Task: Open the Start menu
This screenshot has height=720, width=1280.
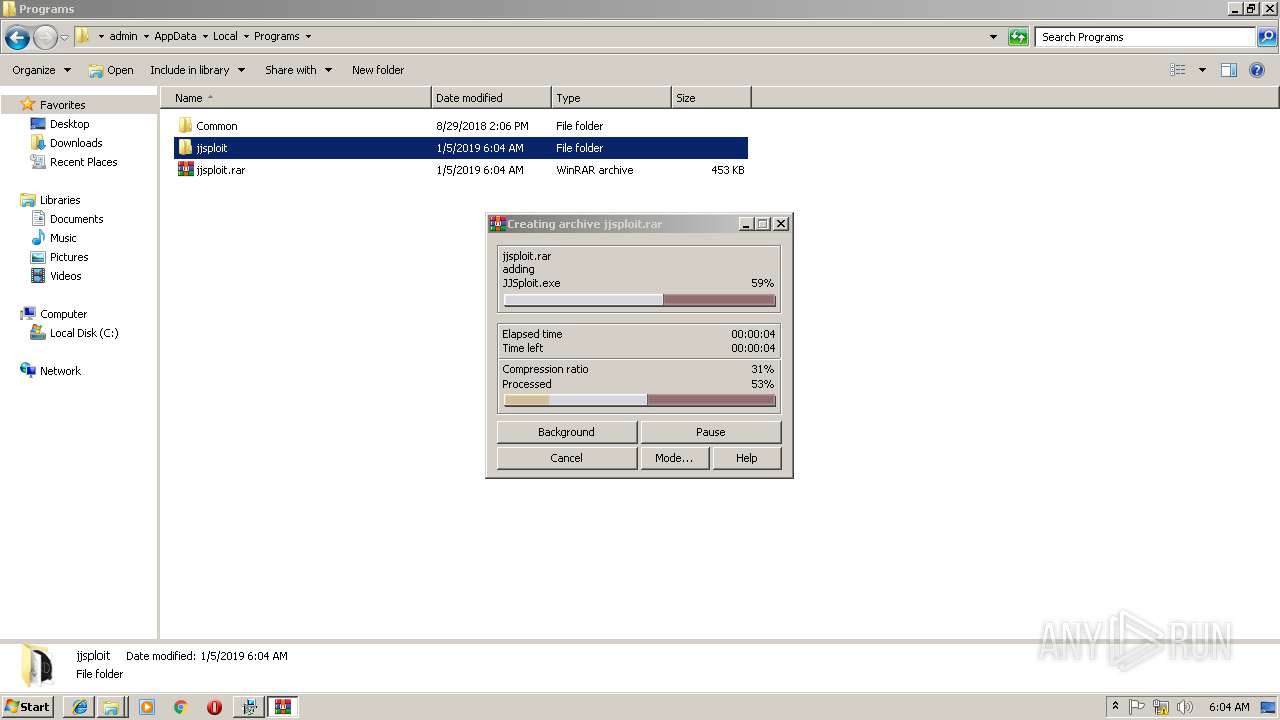Action: [28, 707]
